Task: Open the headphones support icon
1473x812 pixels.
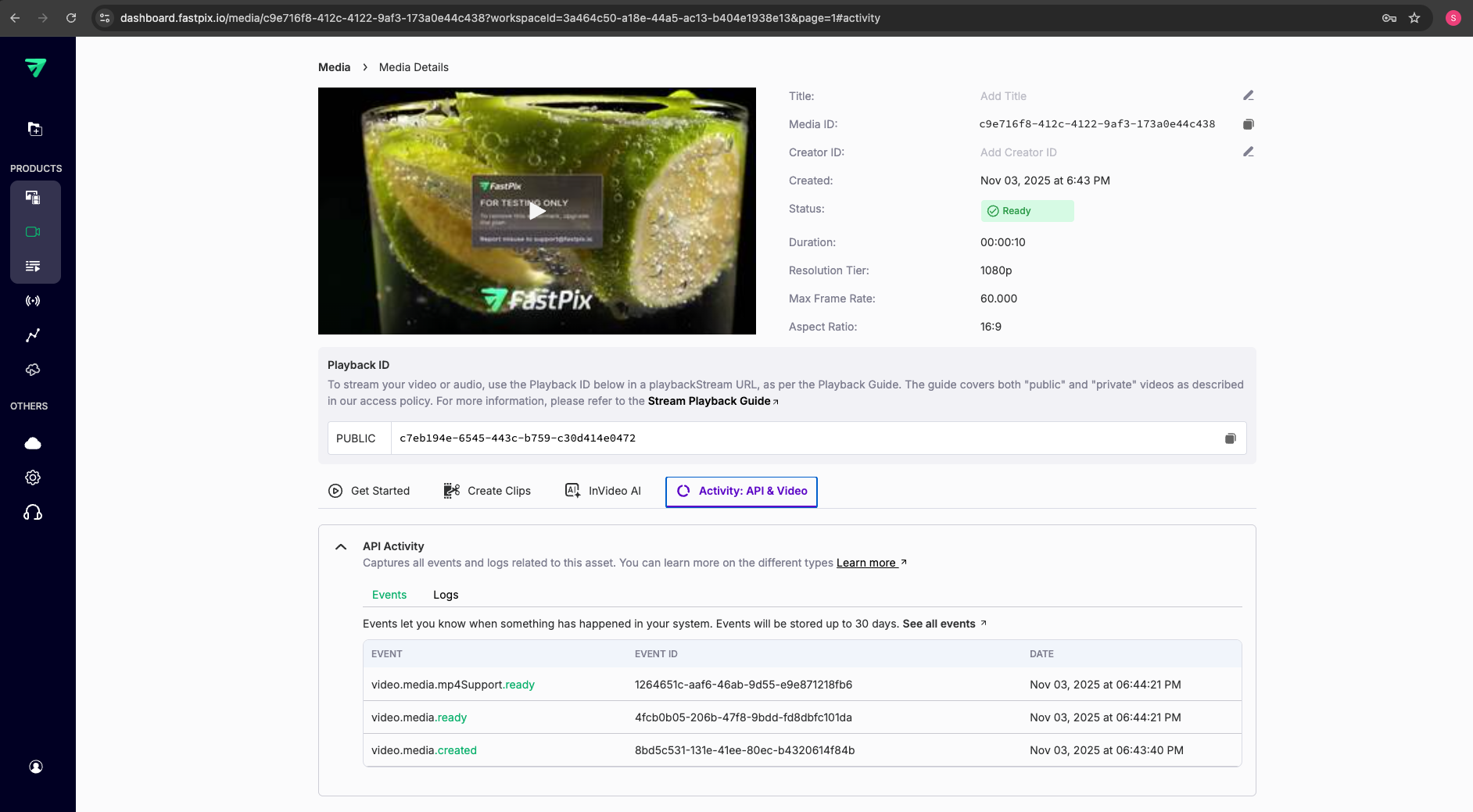Action: [x=33, y=512]
